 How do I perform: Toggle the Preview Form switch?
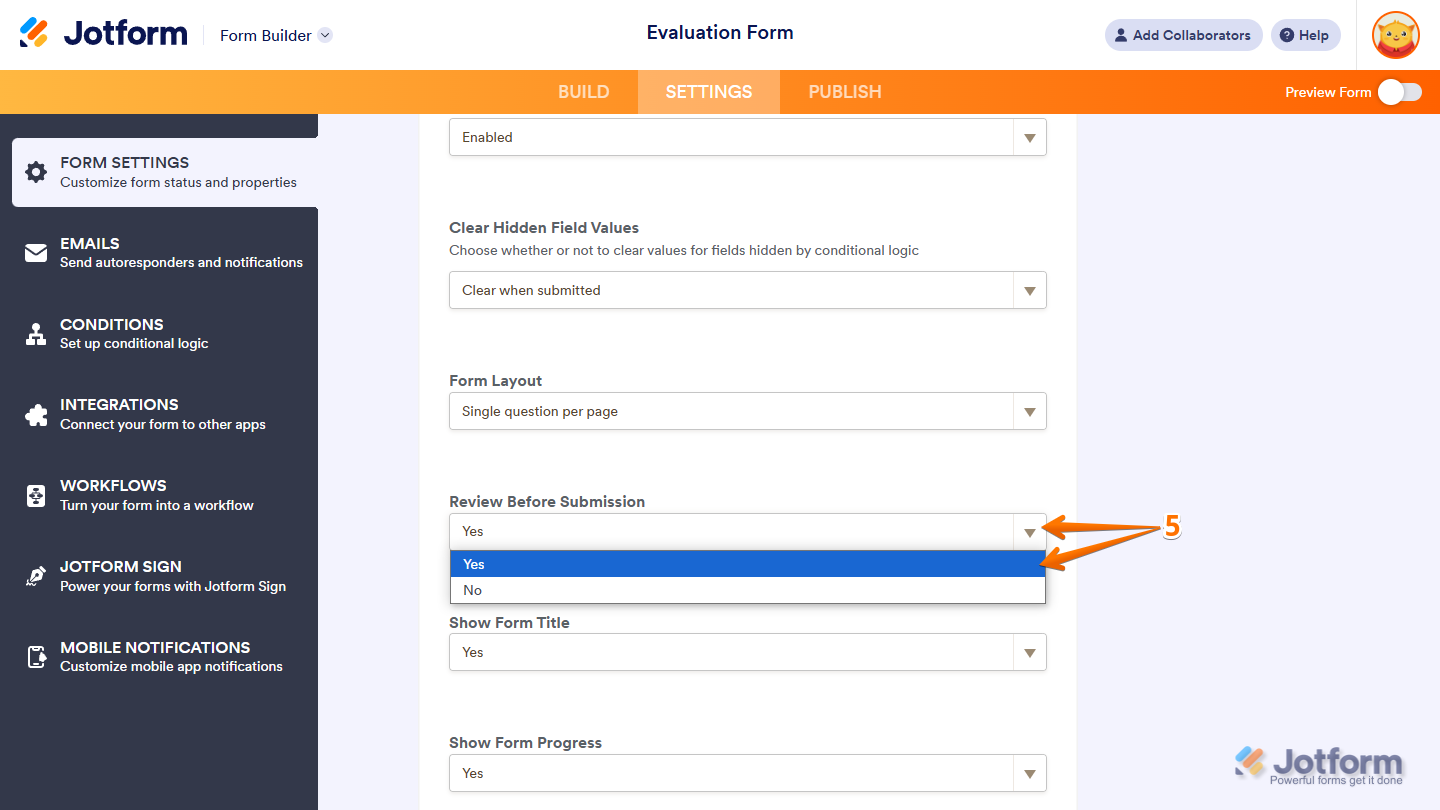(x=1399, y=91)
